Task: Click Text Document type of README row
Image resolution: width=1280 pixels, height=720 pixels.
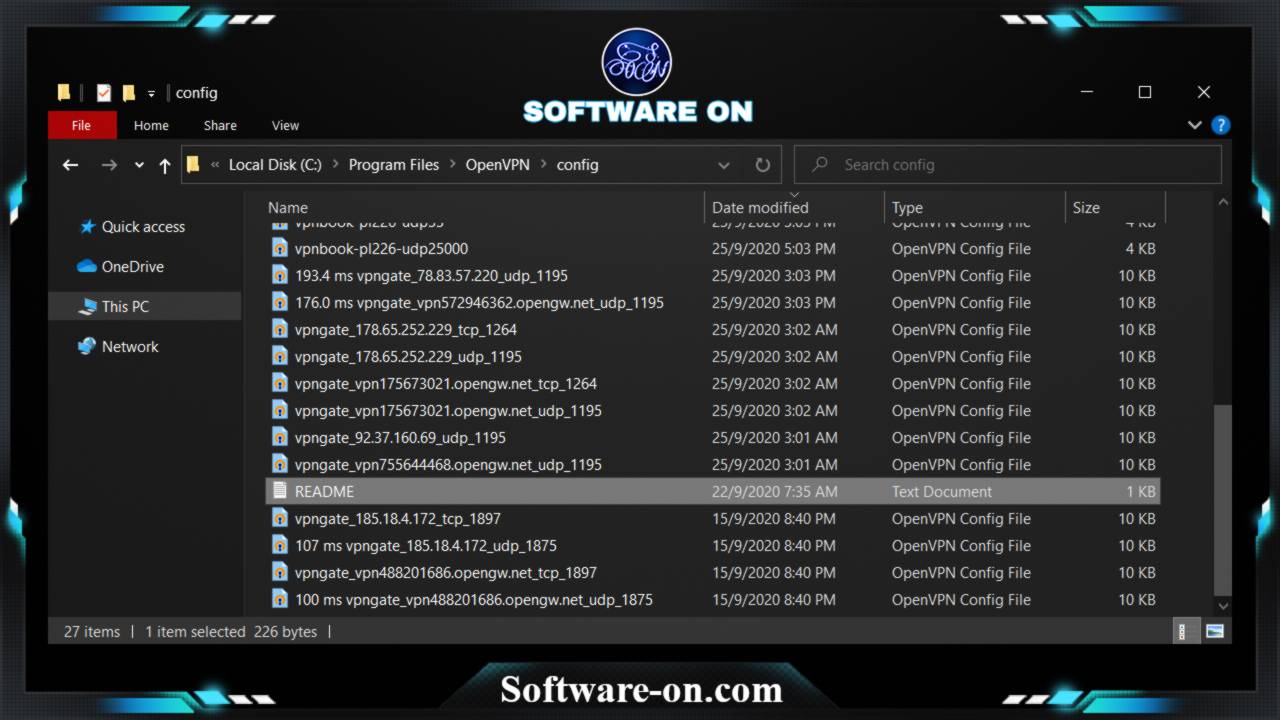Action: point(942,491)
